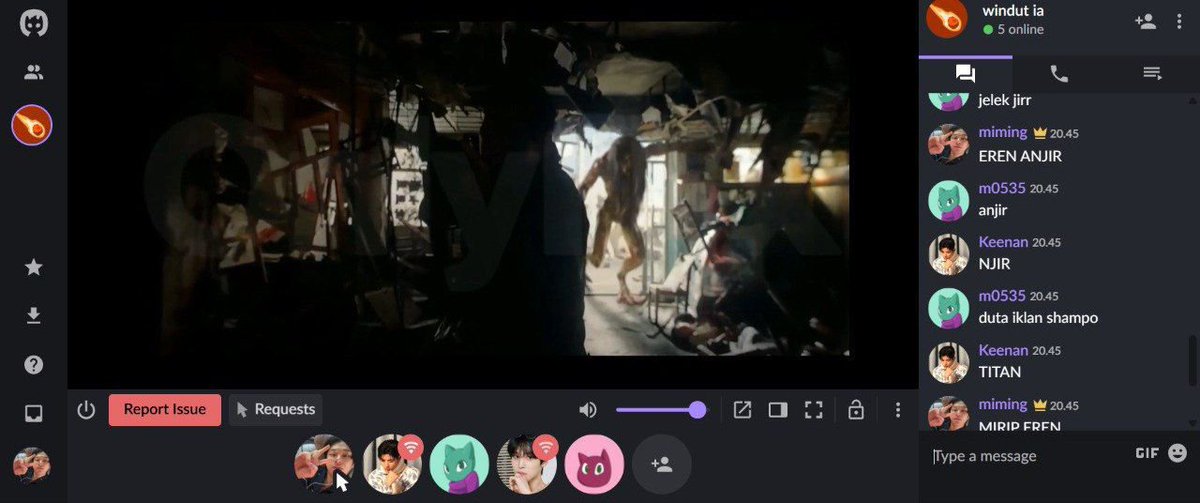Viewport: 1200px width, 503px height.
Task: Invite a user via the header add-person icon
Action: [1146, 20]
